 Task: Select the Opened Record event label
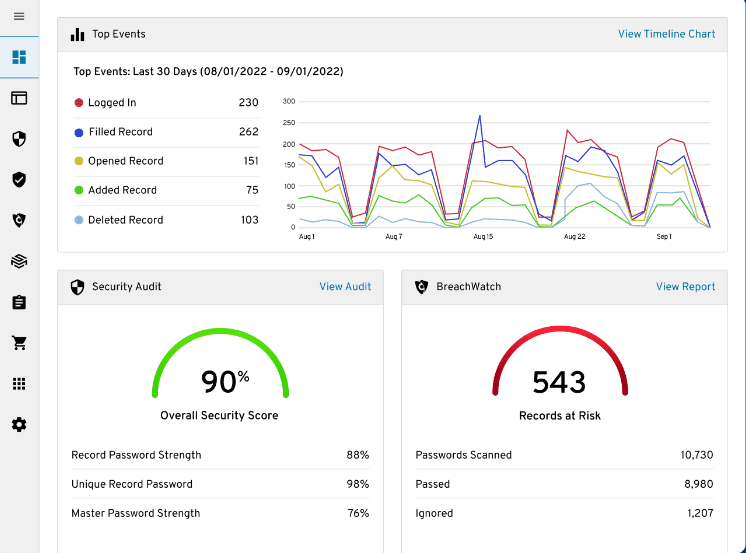coord(126,161)
